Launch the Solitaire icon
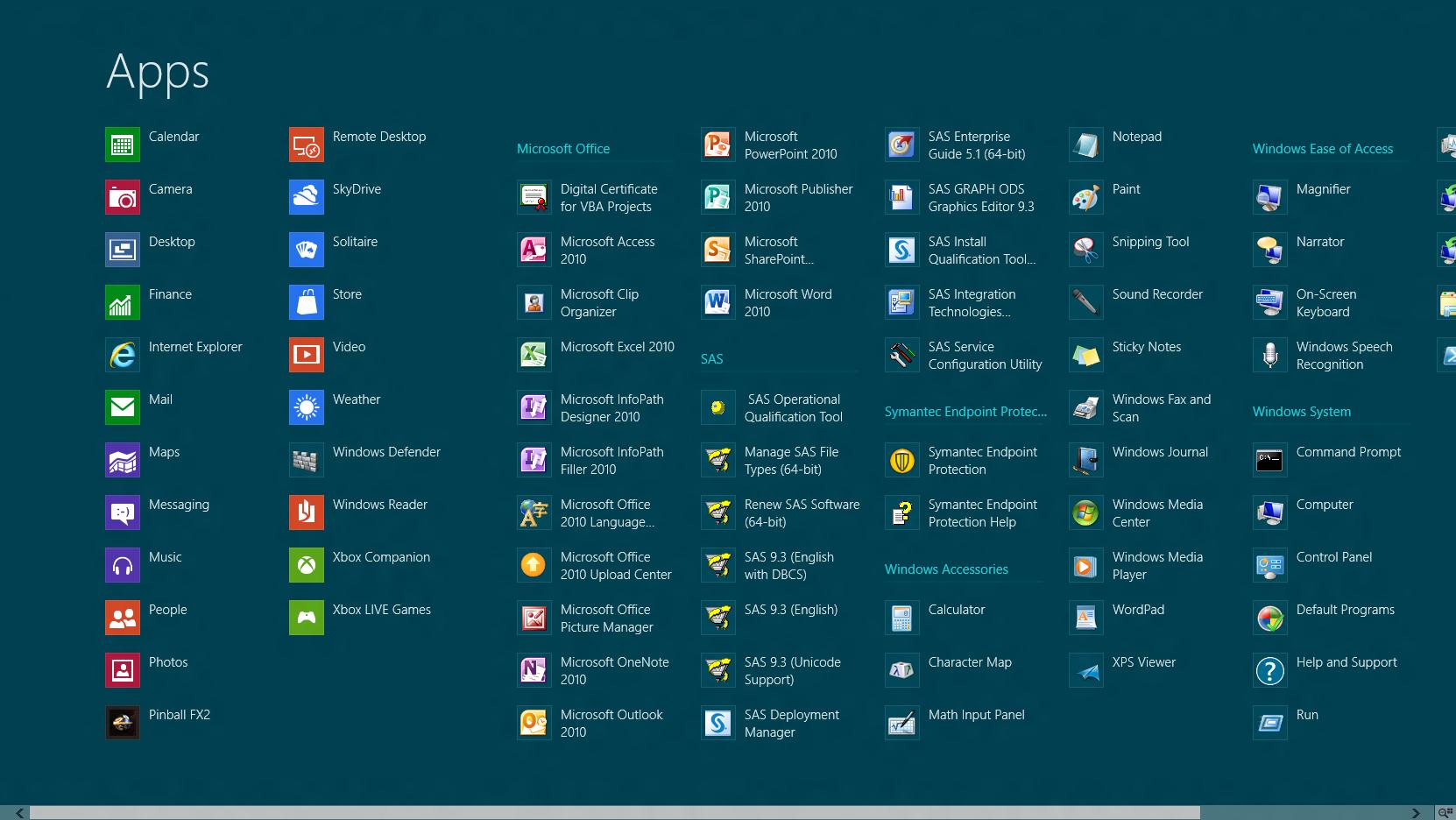The image size is (1456, 820). [x=307, y=250]
